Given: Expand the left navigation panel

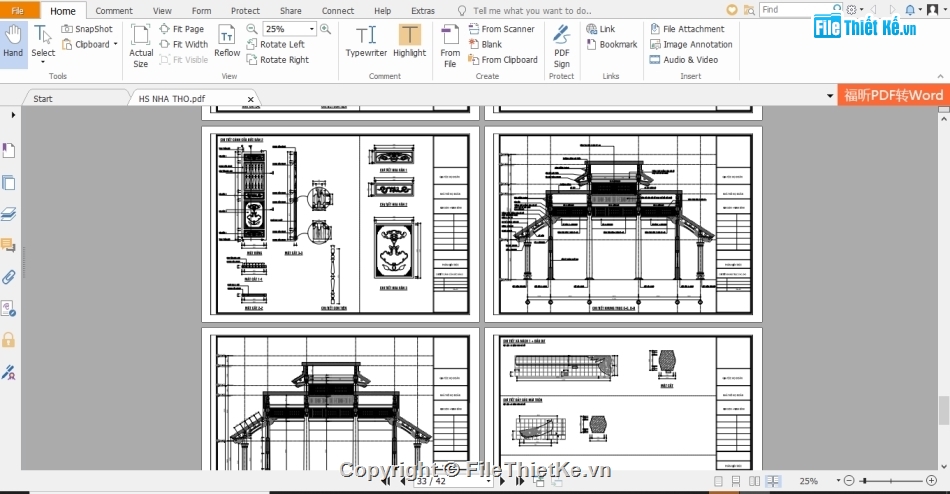Looking at the screenshot, I should (13, 115).
